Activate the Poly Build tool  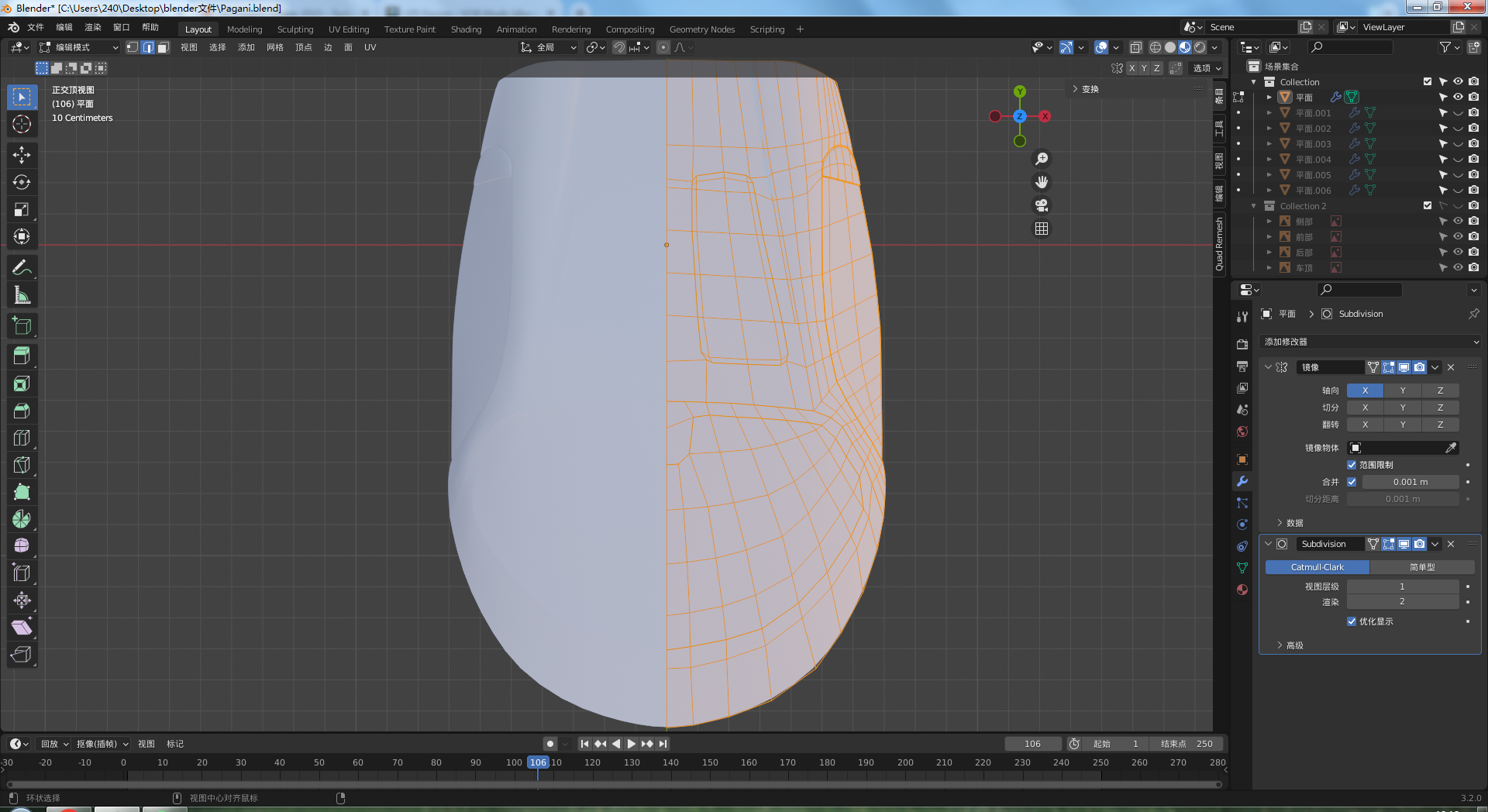pyautogui.click(x=22, y=492)
